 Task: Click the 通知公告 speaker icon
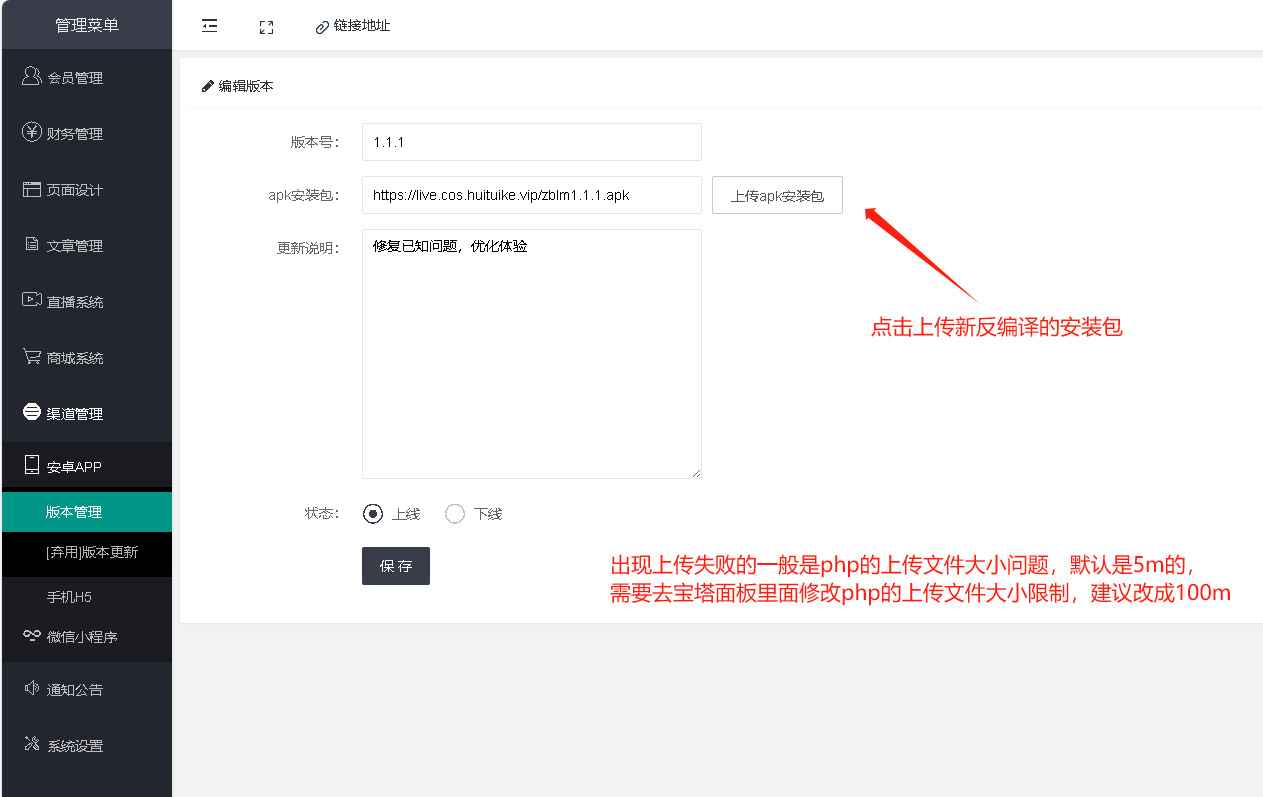31,688
